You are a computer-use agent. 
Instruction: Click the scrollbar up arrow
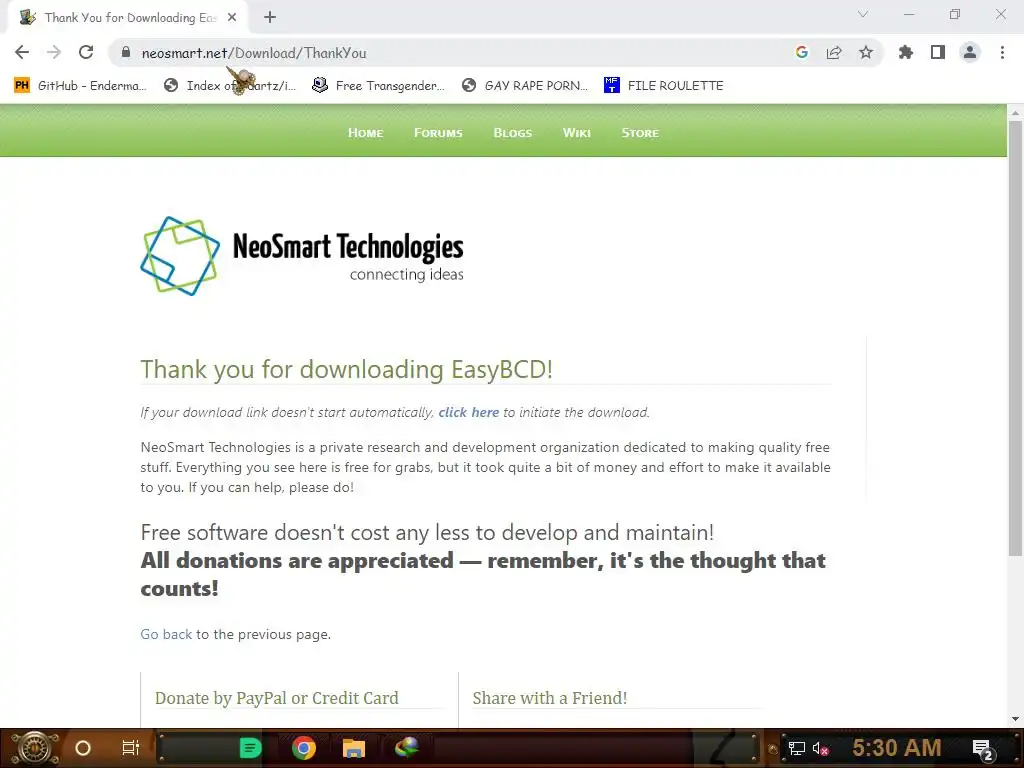pyautogui.click(x=1015, y=113)
